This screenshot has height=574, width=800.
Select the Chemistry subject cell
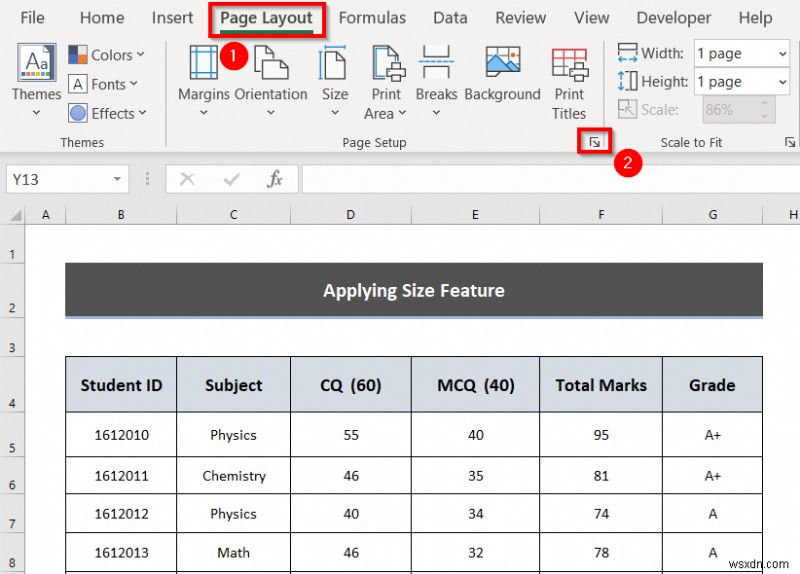coord(234,476)
